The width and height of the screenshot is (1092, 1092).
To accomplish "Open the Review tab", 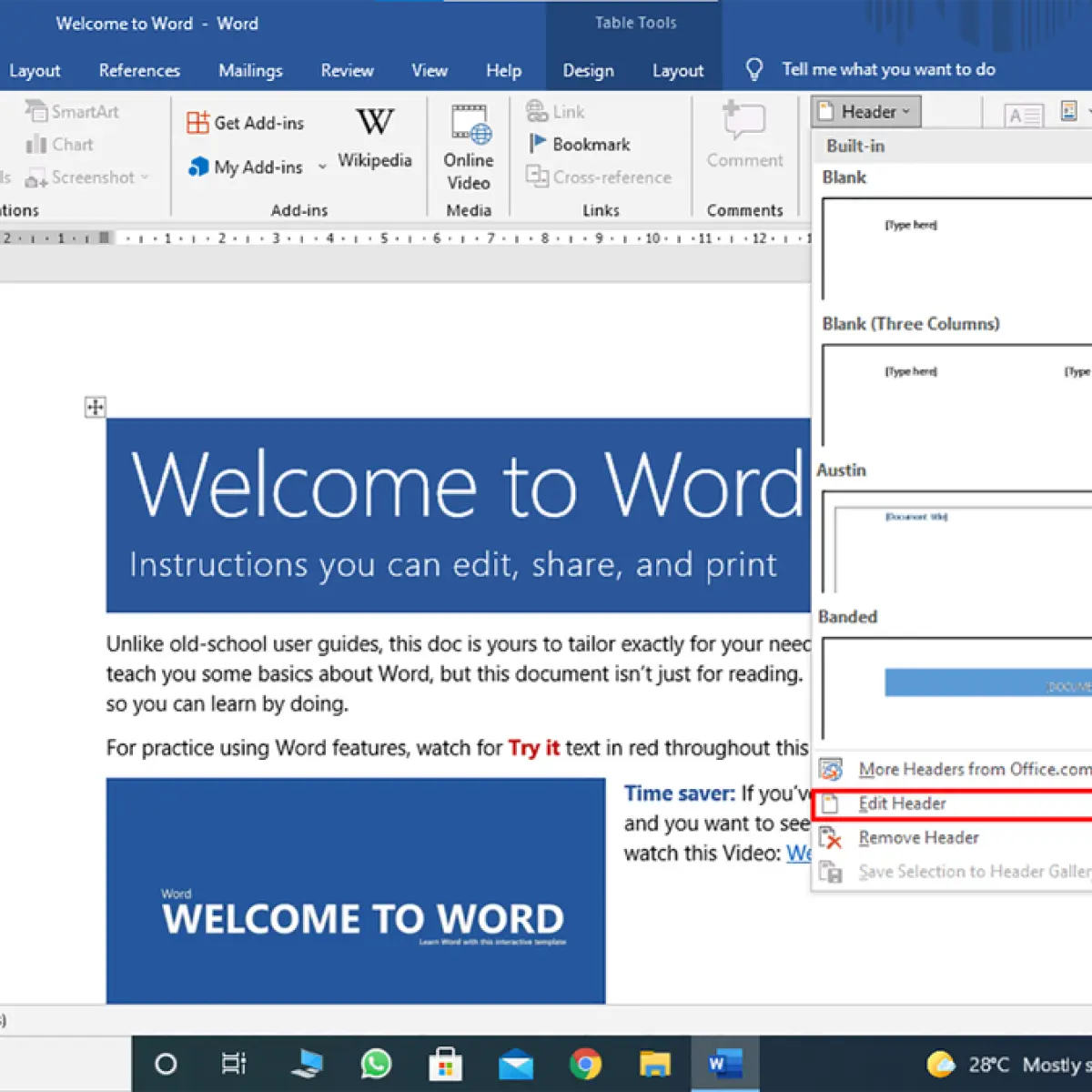I will click(x=347, y=70).
